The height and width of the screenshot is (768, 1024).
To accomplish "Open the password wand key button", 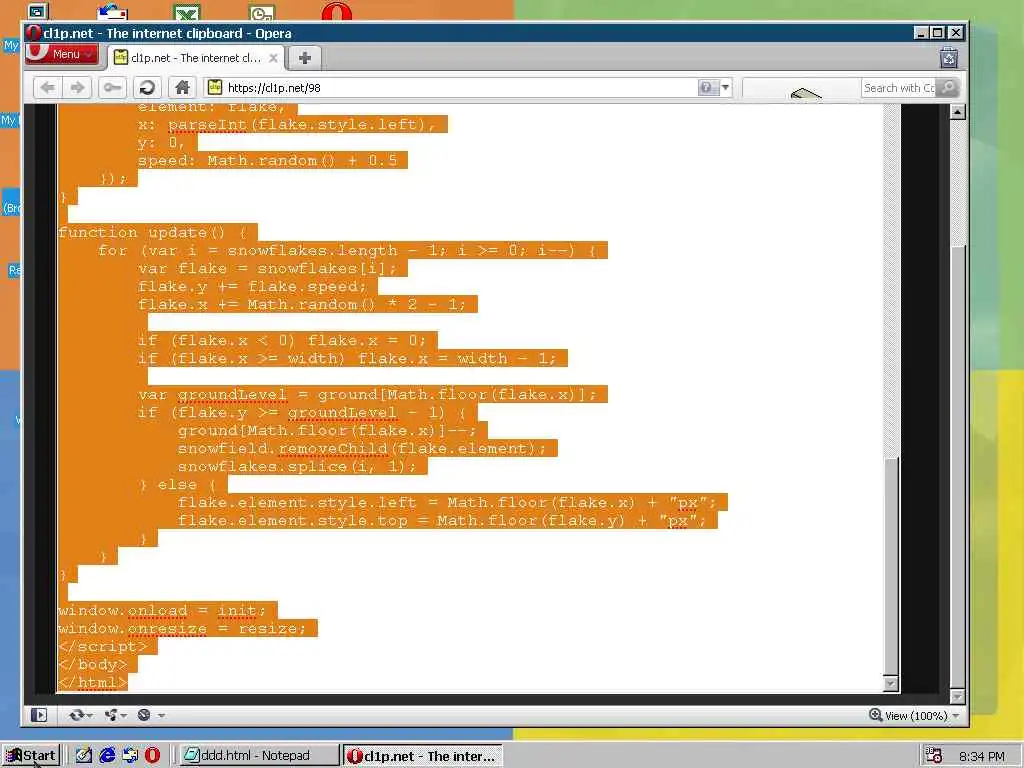I will point(112,88).
